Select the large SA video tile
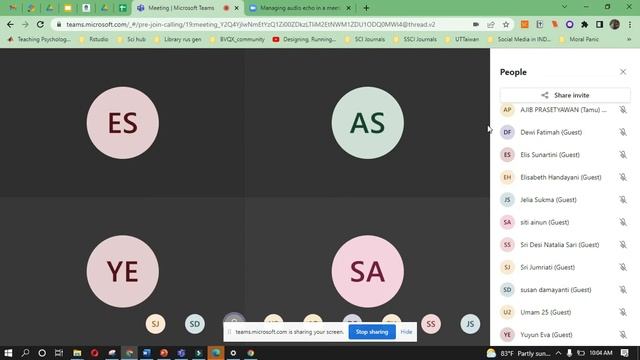 pos(368,271)
